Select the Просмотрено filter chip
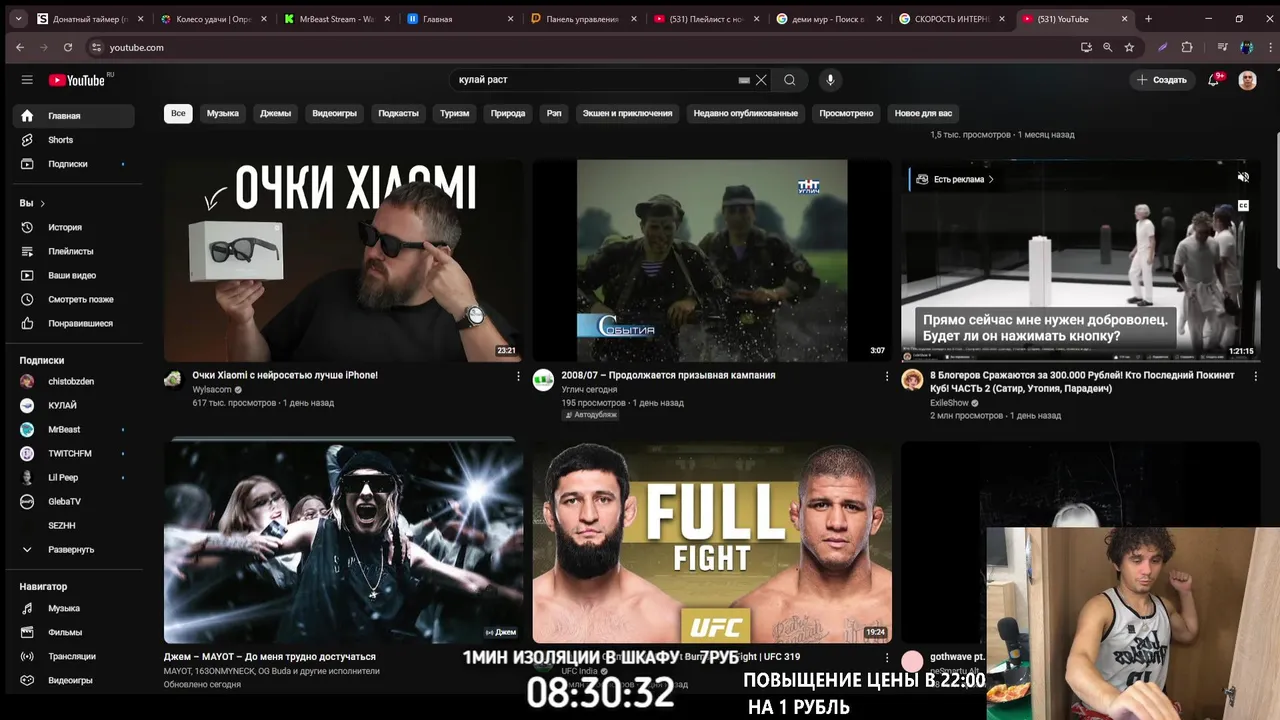 point(846,113)
